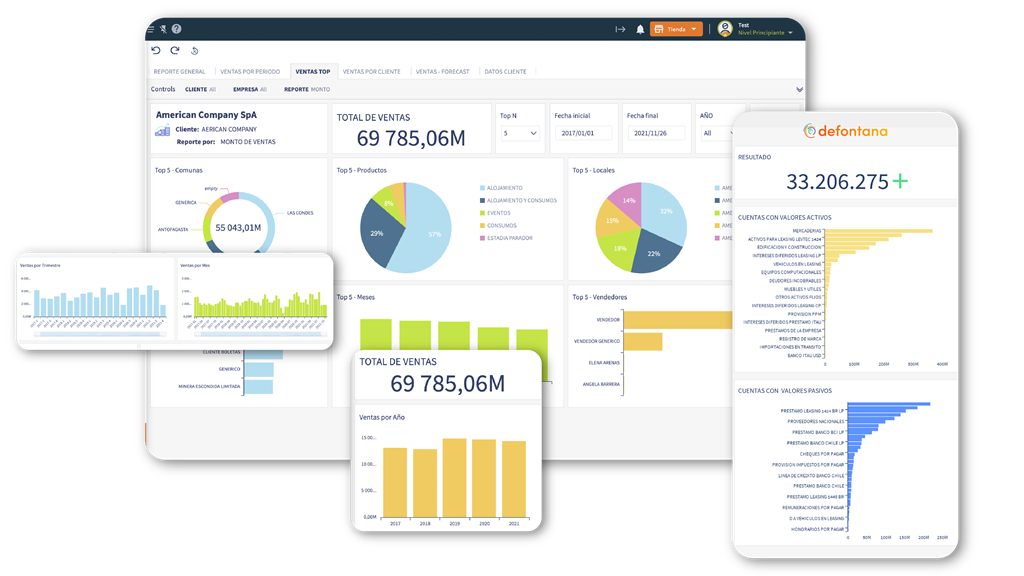Click the Fecha final date field
This screenshot has height=576, width=1024.
tap(656, 133)
